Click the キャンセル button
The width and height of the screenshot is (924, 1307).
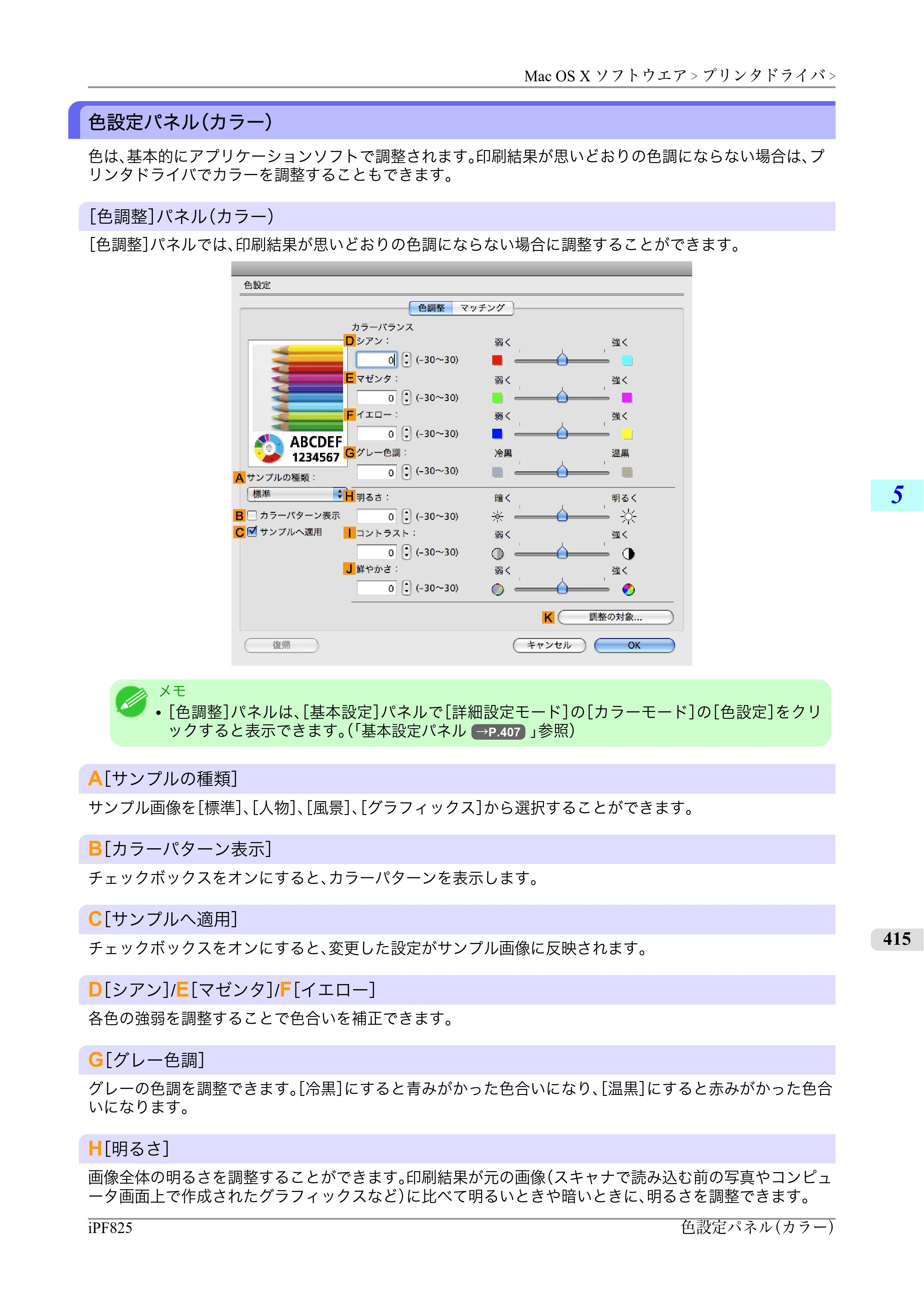(x=549, y=645)
